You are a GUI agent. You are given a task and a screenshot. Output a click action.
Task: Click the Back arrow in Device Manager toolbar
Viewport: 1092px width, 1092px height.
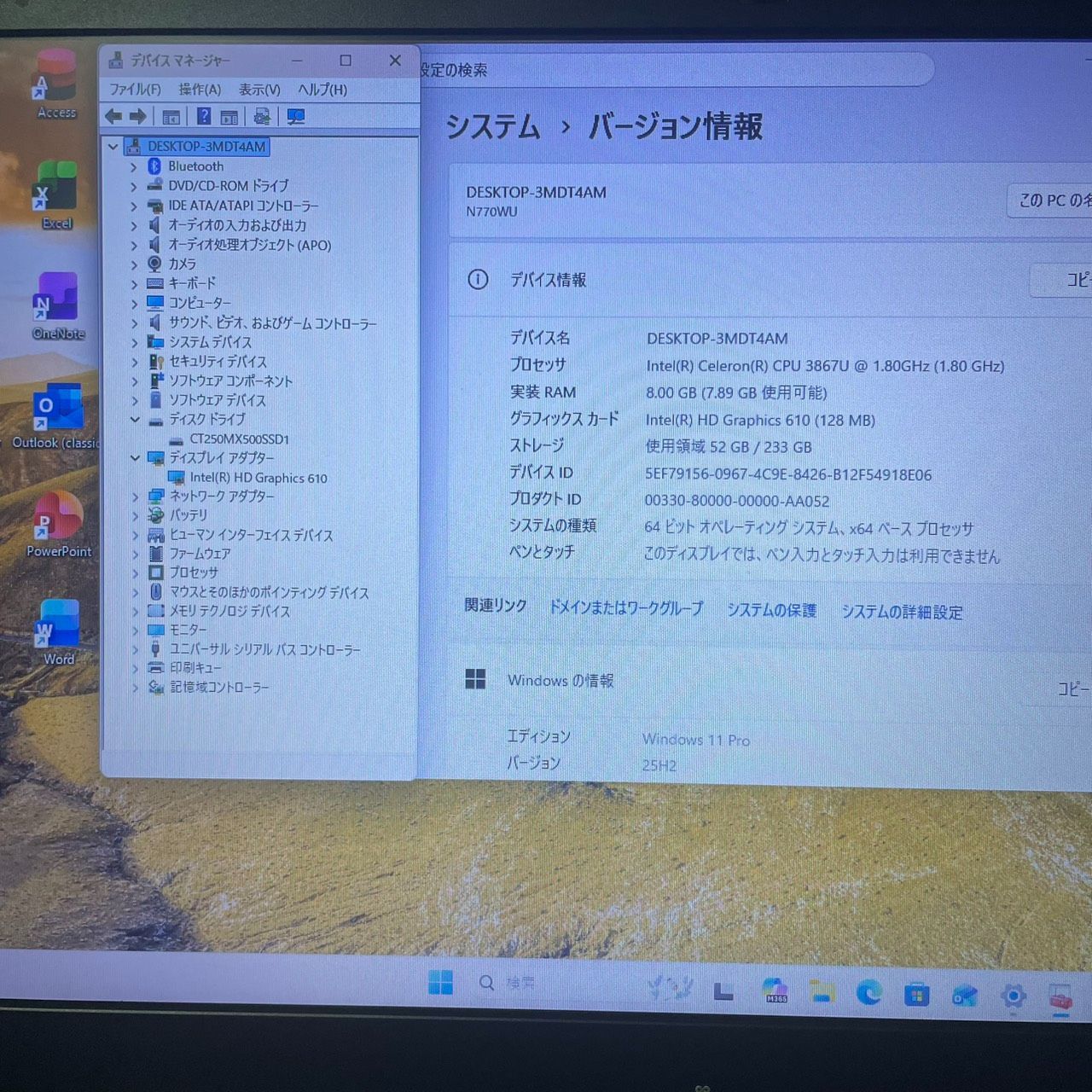click(x=113, y=117)
